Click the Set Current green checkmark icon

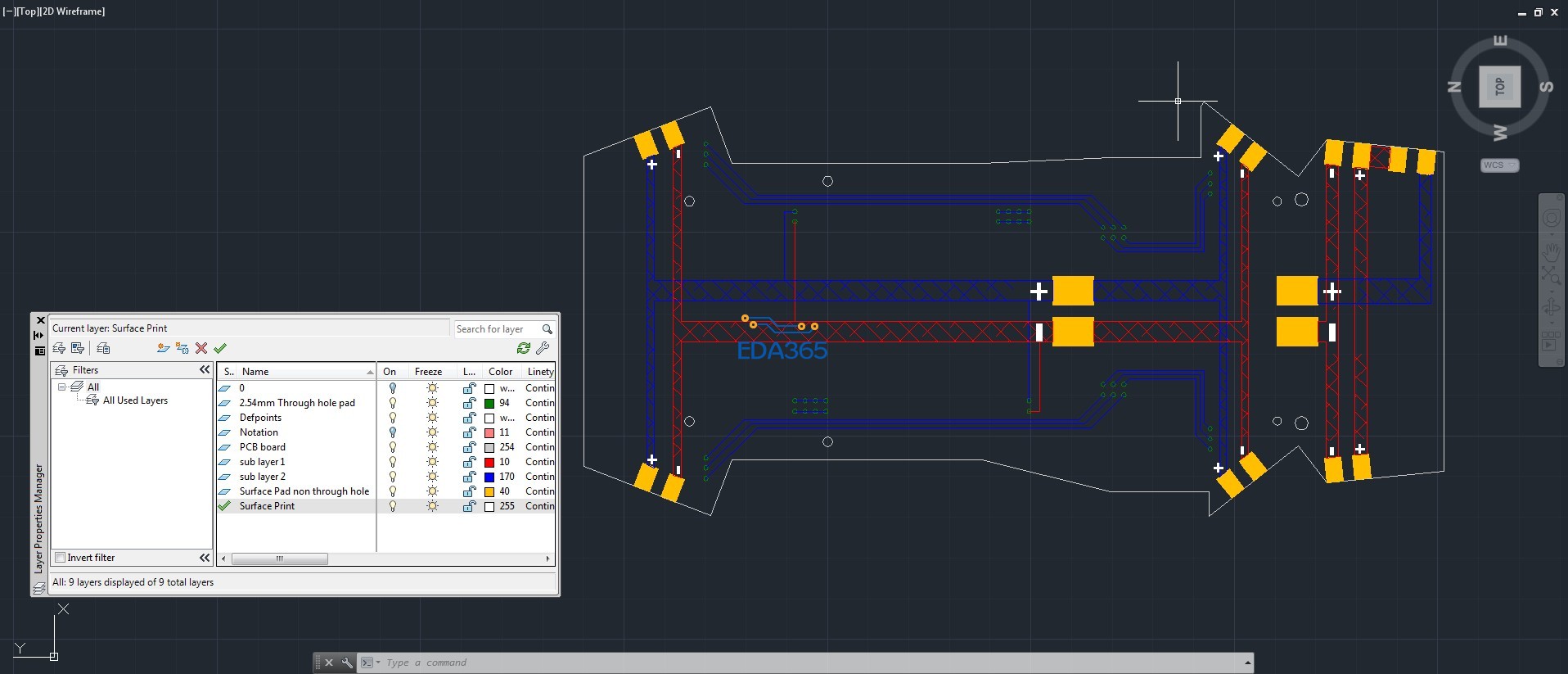220,348
